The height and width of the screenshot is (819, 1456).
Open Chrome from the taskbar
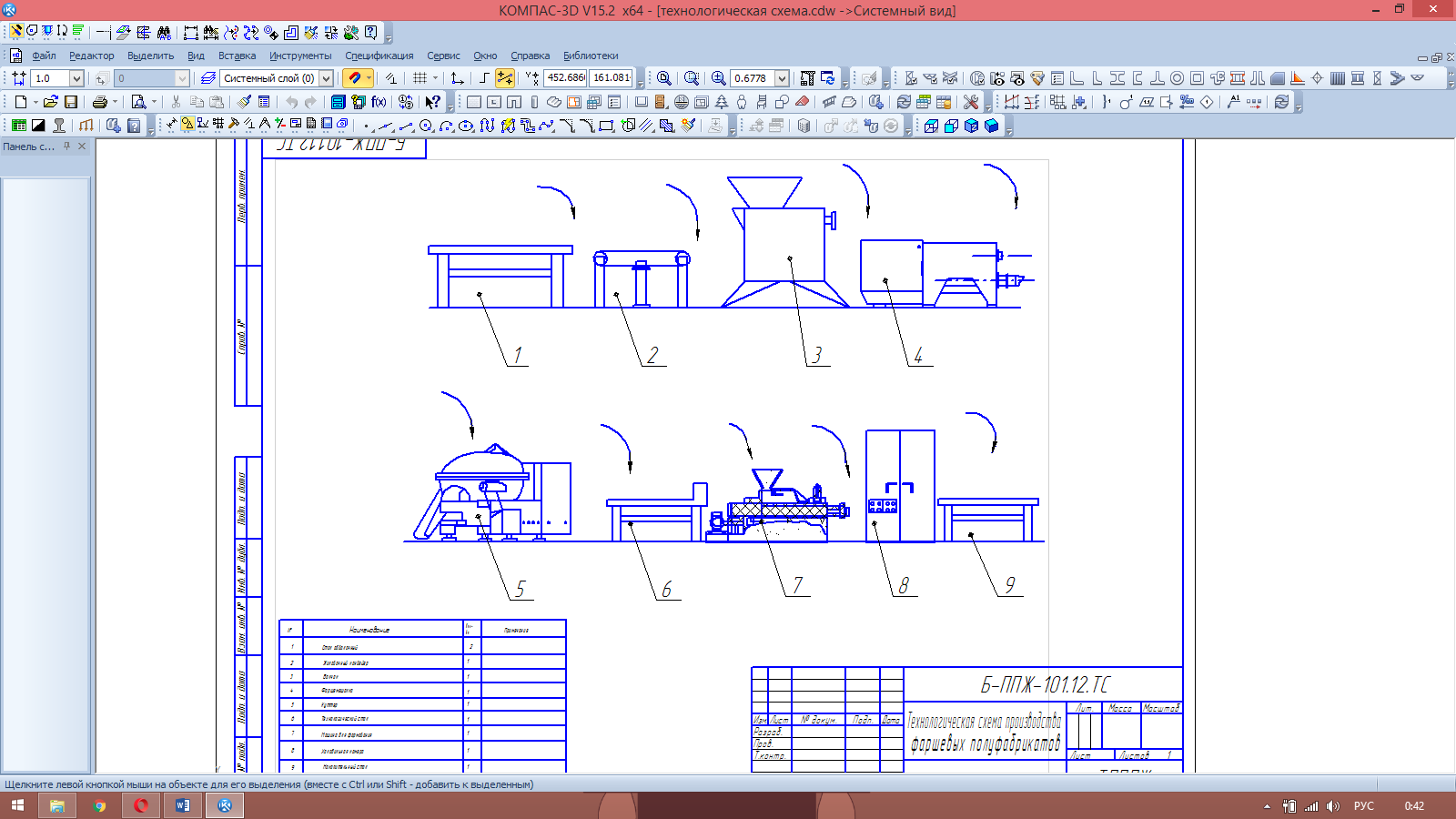(x=99, y=805)
